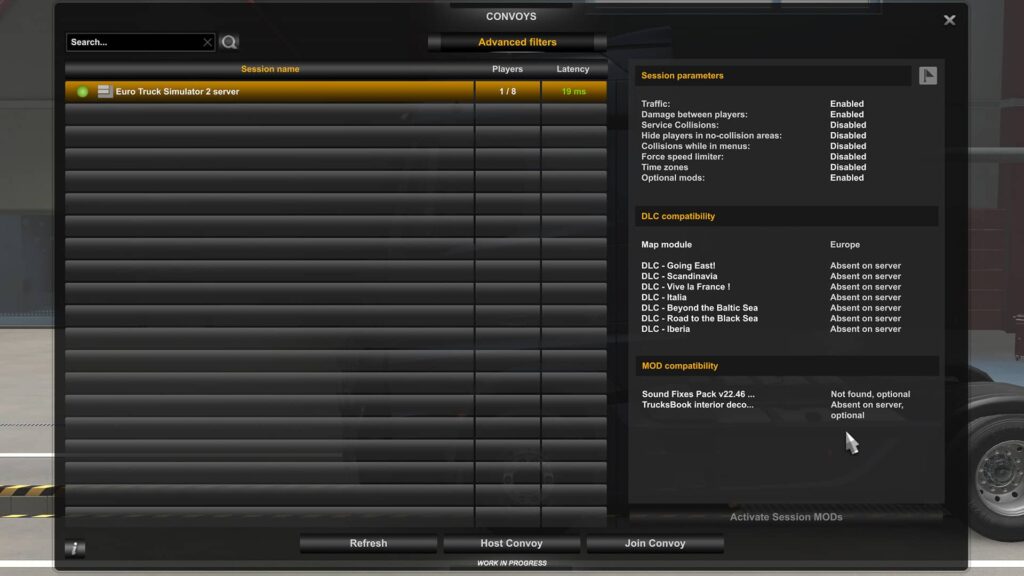Click Not found, optional status text

[x=870, y=394]
